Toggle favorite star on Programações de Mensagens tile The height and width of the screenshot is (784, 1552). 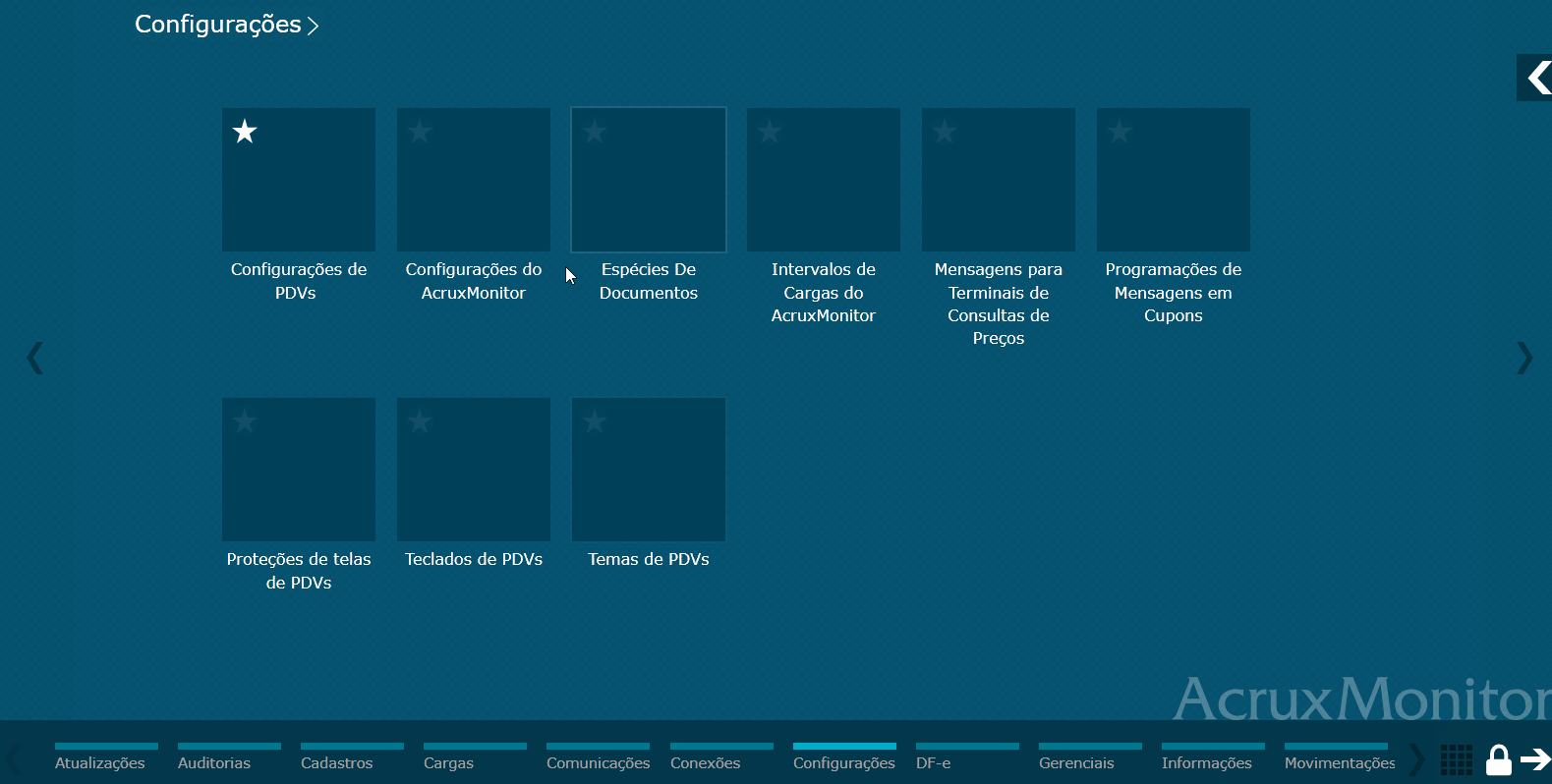click(x=1120, y=132)
